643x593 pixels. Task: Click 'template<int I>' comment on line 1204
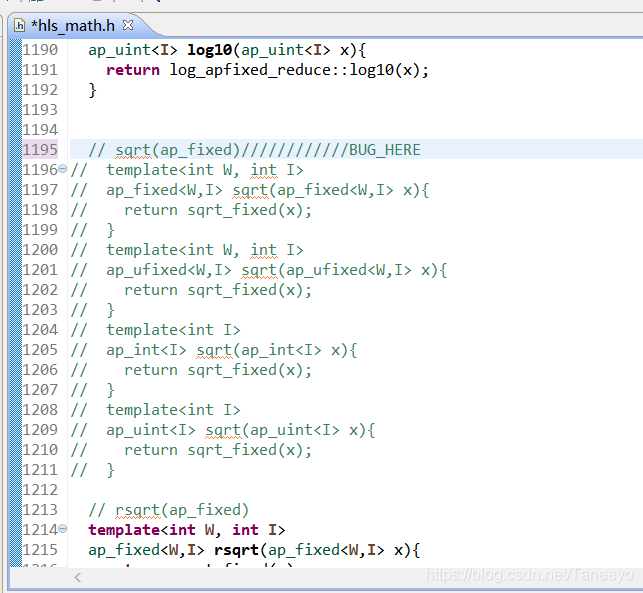[x=173, y=330]
